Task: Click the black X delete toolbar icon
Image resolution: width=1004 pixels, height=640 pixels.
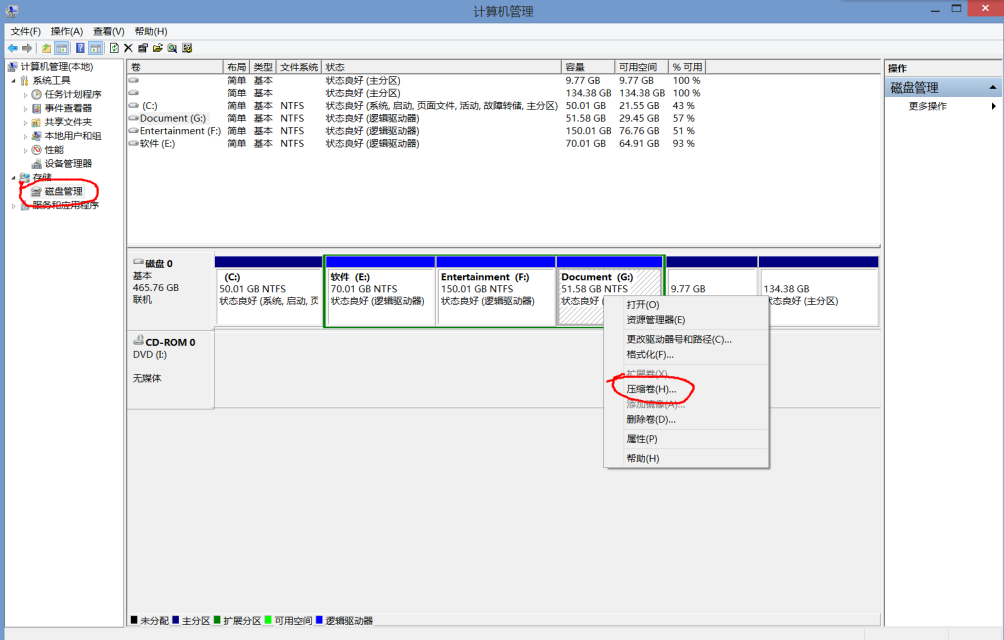Action: pos(128,48)
